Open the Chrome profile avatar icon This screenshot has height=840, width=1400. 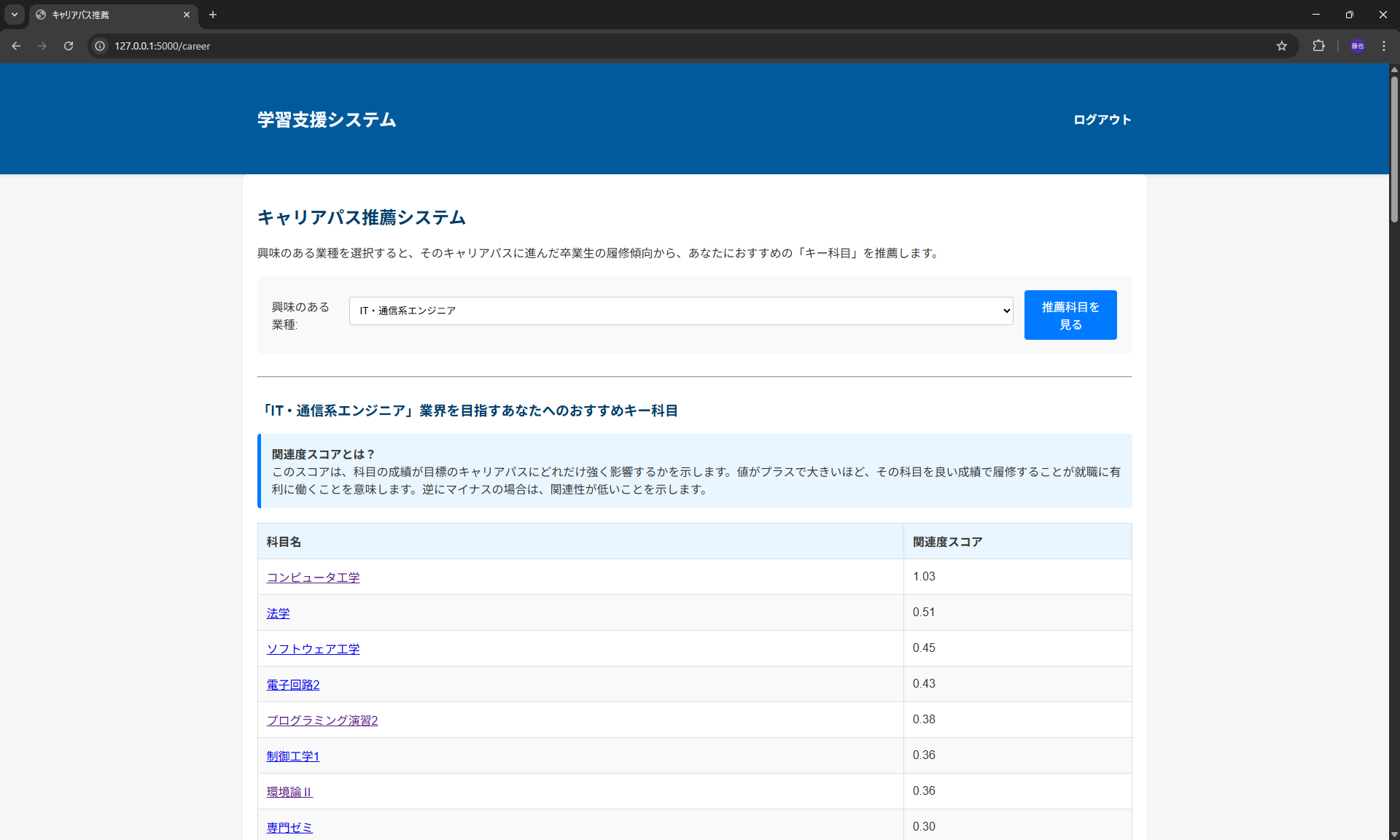coord(1357,46)
